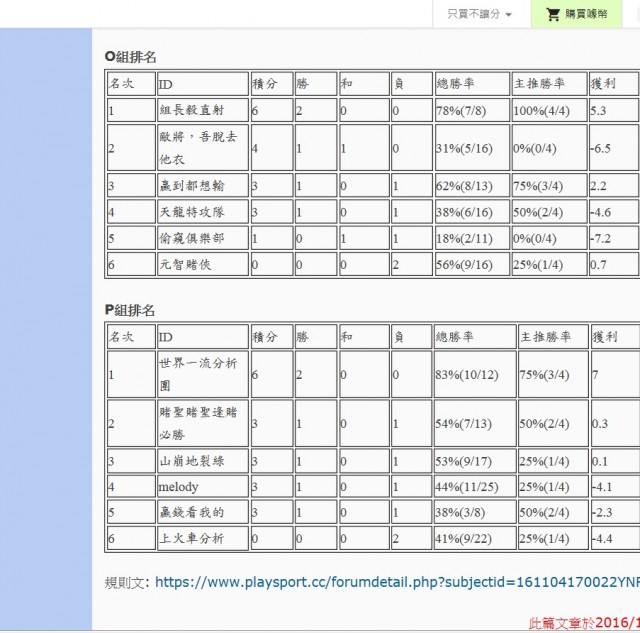Click ID cell 賭聖賭聖逢賭必勝
Image resolution: width=640 pixels, height=633 pixels.
tap(203, 423)
